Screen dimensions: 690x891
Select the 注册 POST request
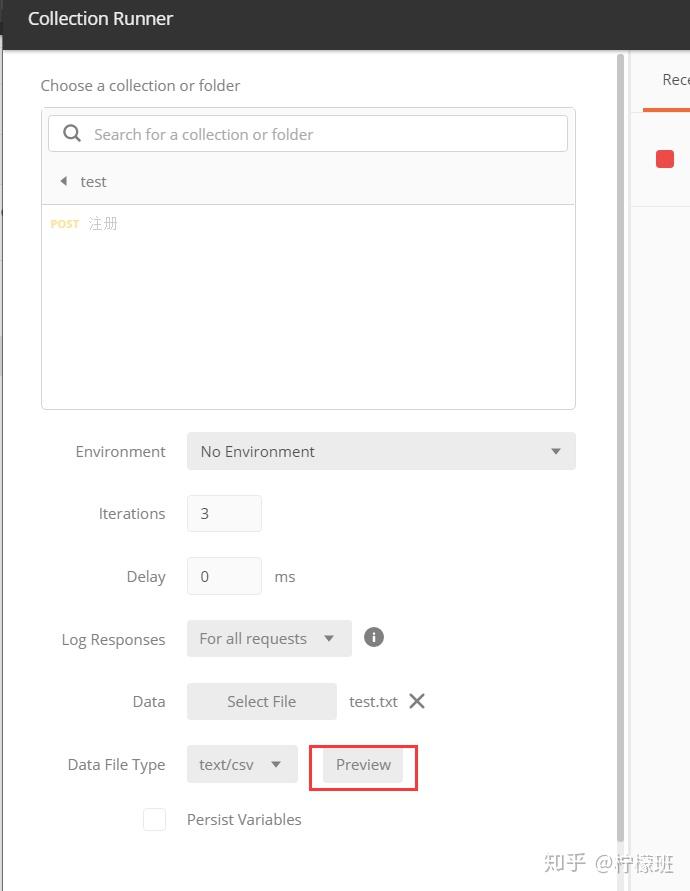pyautogui.click(x=103, y=224)
